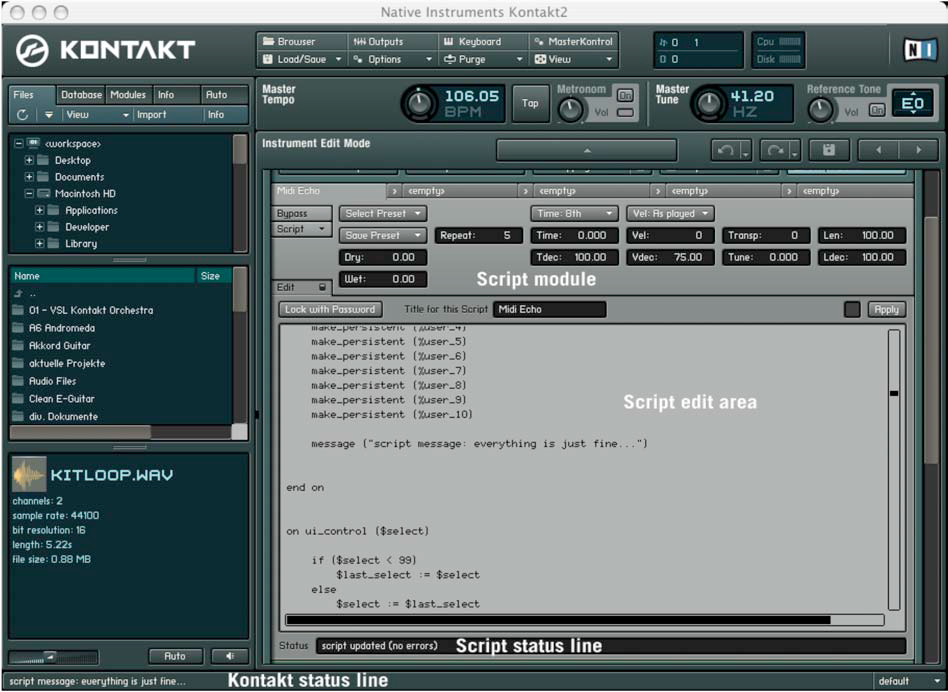Save instrument with the disk icon
The image size is (948, 692).
(x=828, y=150)
